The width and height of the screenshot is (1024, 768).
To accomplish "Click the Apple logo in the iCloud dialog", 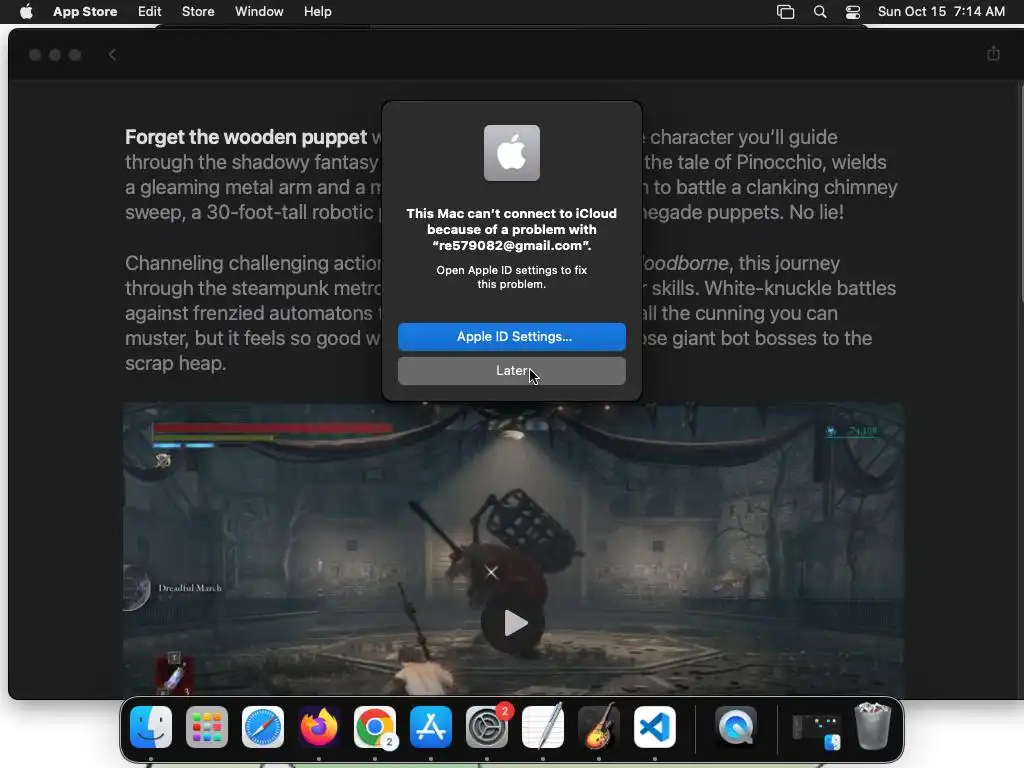I will click(511, 153).
